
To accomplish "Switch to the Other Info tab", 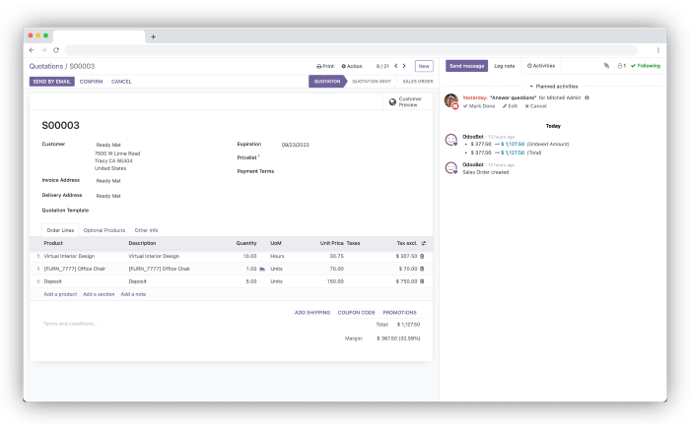I will [x=146, y=230].
